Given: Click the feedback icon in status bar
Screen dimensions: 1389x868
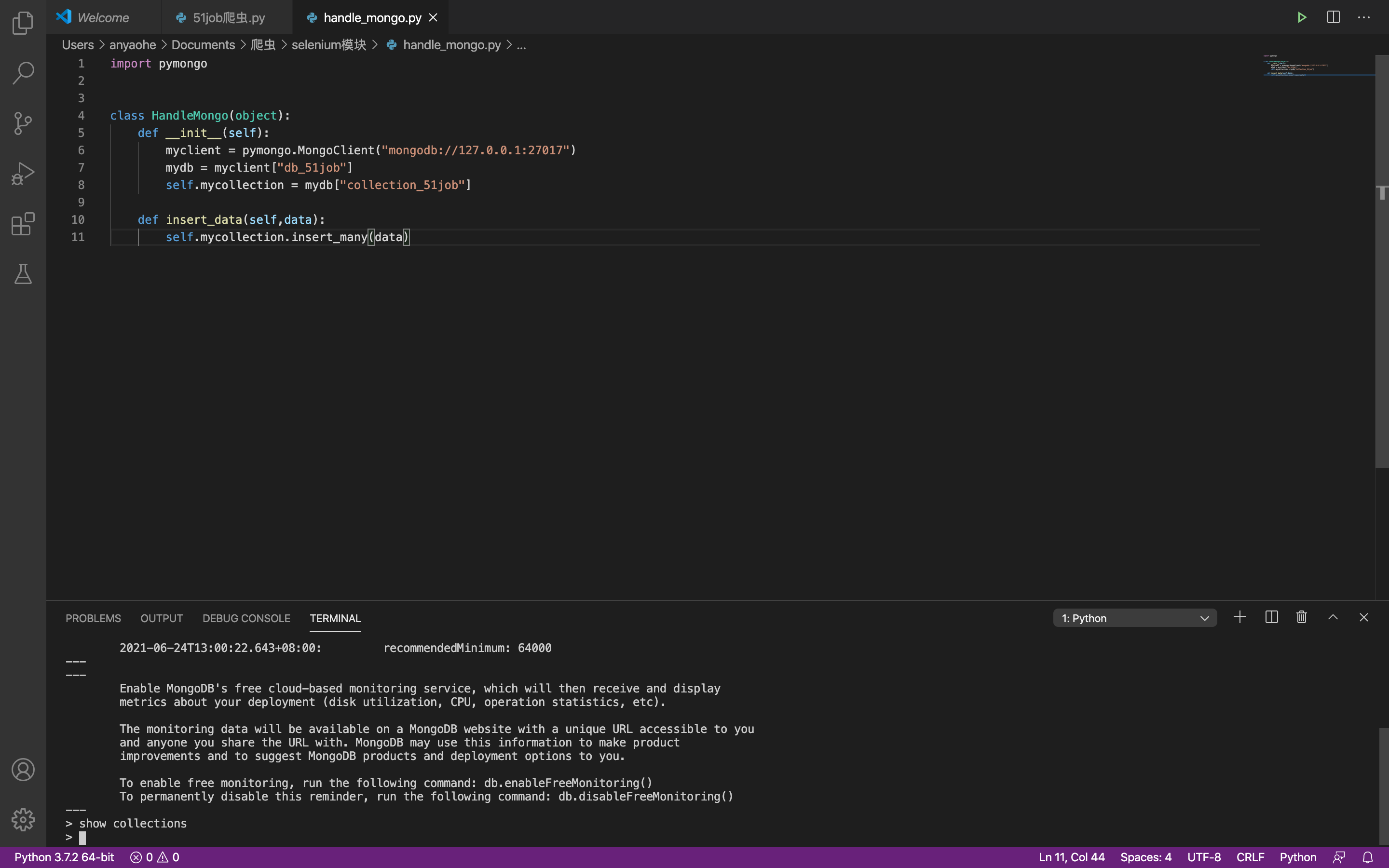Looking at the screenshot, I should 1339,857.
